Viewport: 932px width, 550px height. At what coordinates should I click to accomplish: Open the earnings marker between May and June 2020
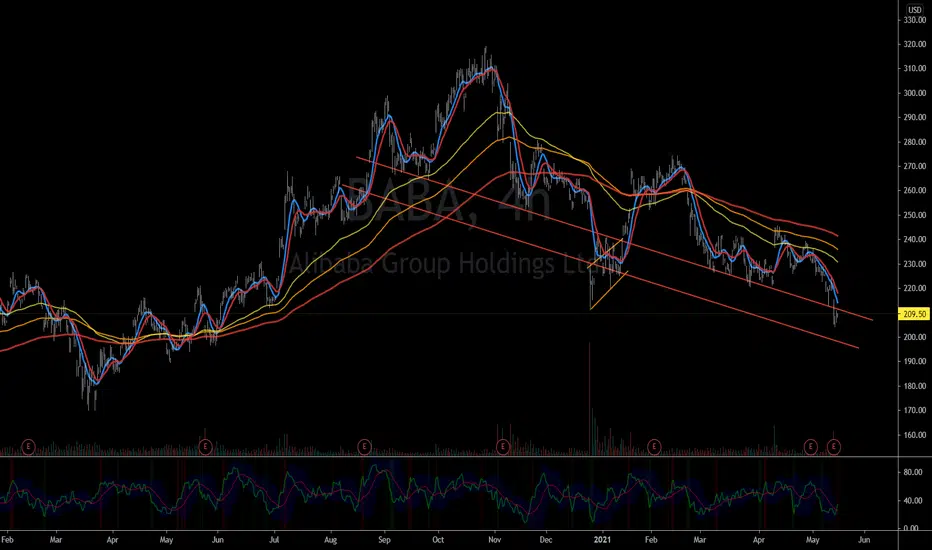pyautogui.click(x=205, y=447)
